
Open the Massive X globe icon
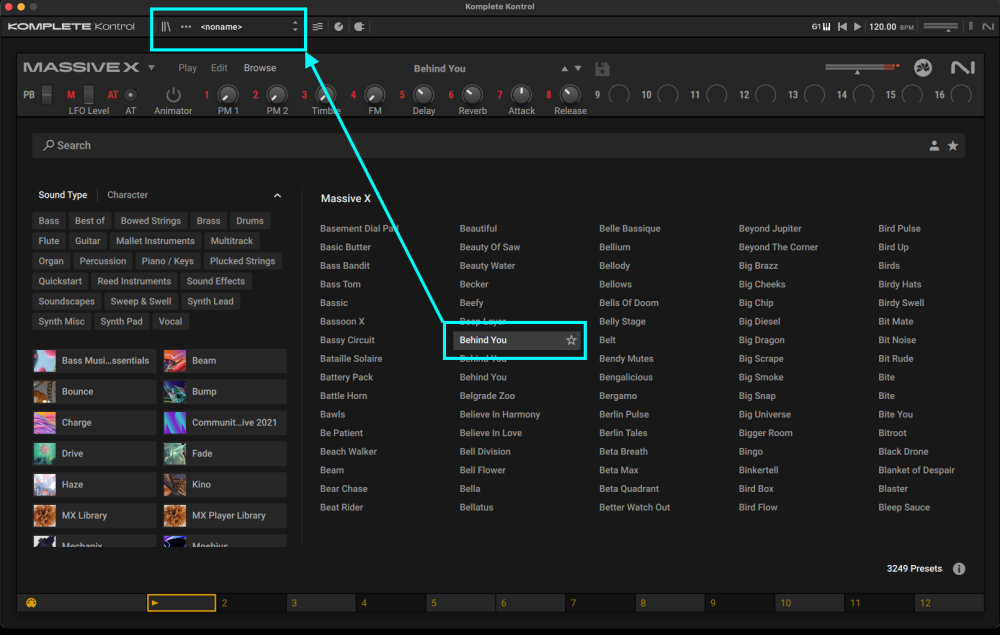[922, 68]
